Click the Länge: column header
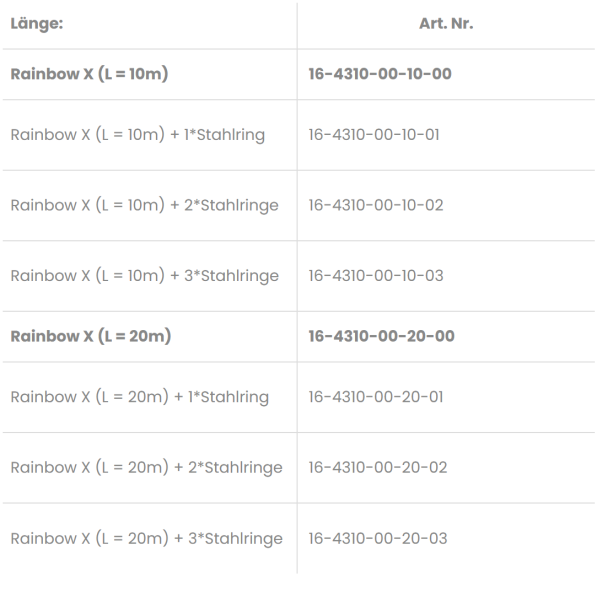613x600 pixels. click(x=37, y=24)
